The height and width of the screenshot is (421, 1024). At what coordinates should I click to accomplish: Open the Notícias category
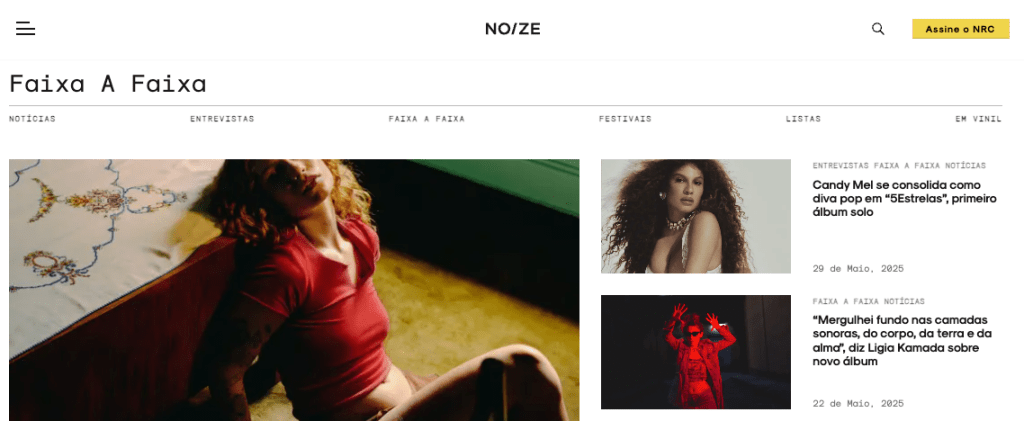tap(32, 119)
